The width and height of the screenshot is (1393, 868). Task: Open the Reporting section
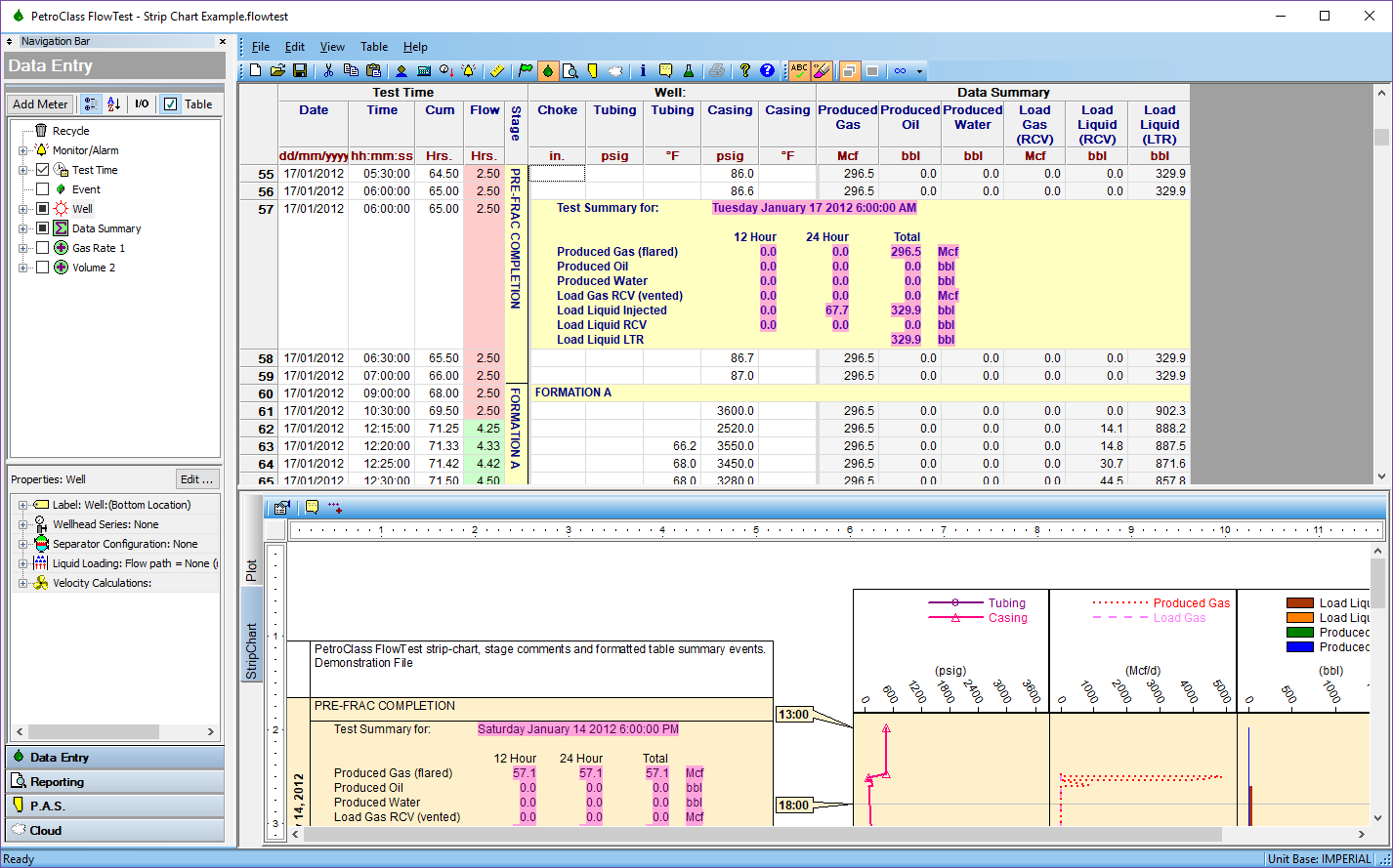click(114, 782)
